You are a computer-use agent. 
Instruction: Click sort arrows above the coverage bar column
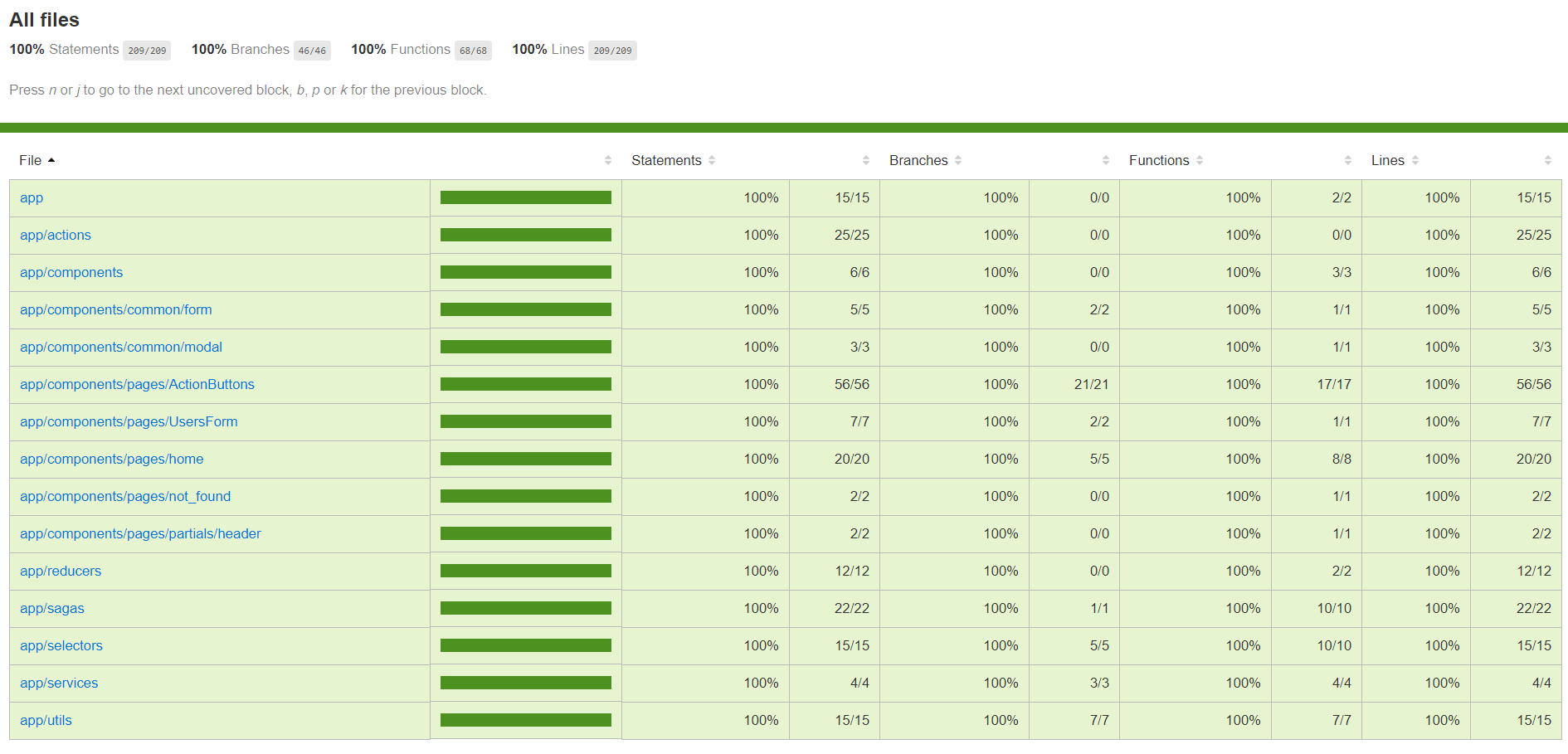tap(608, 160)
